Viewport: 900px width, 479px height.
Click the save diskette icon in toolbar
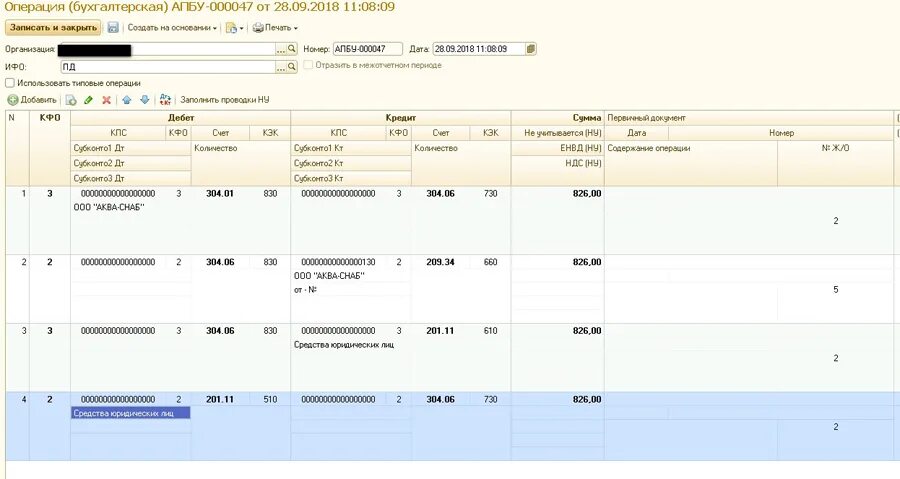pos(113,28)
